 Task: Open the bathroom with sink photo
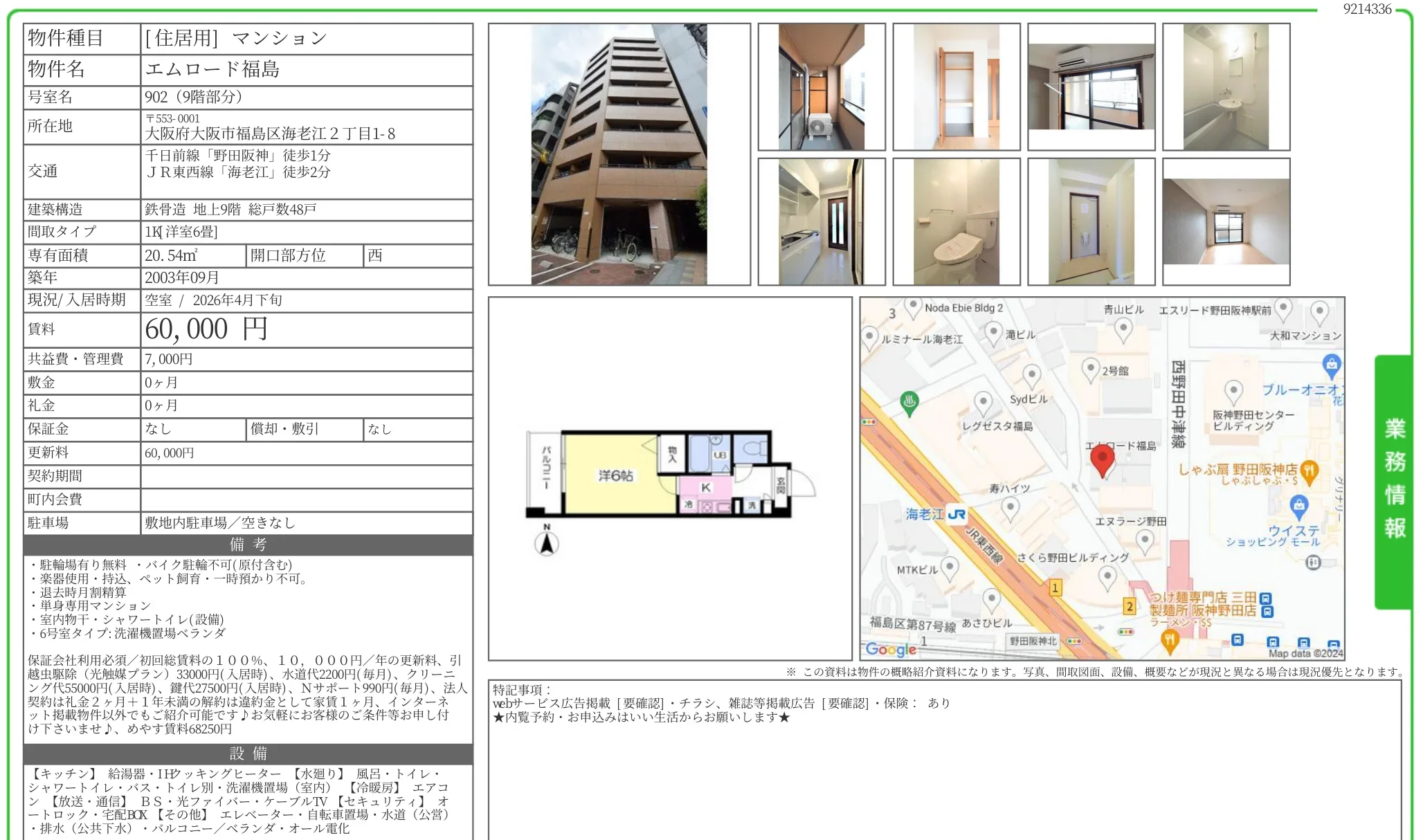click(x=1226, y=87)
